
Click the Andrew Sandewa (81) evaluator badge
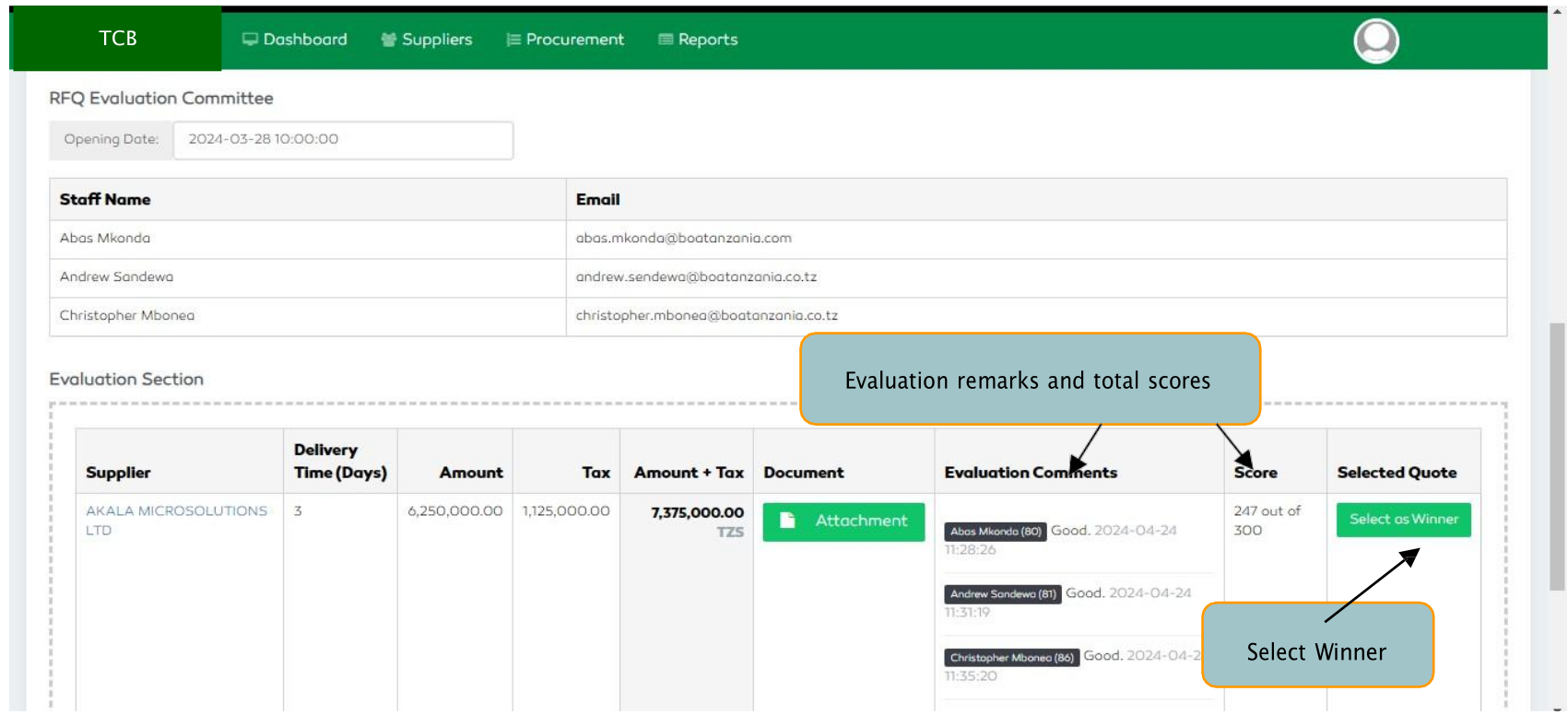click(x=1002, y=594)
